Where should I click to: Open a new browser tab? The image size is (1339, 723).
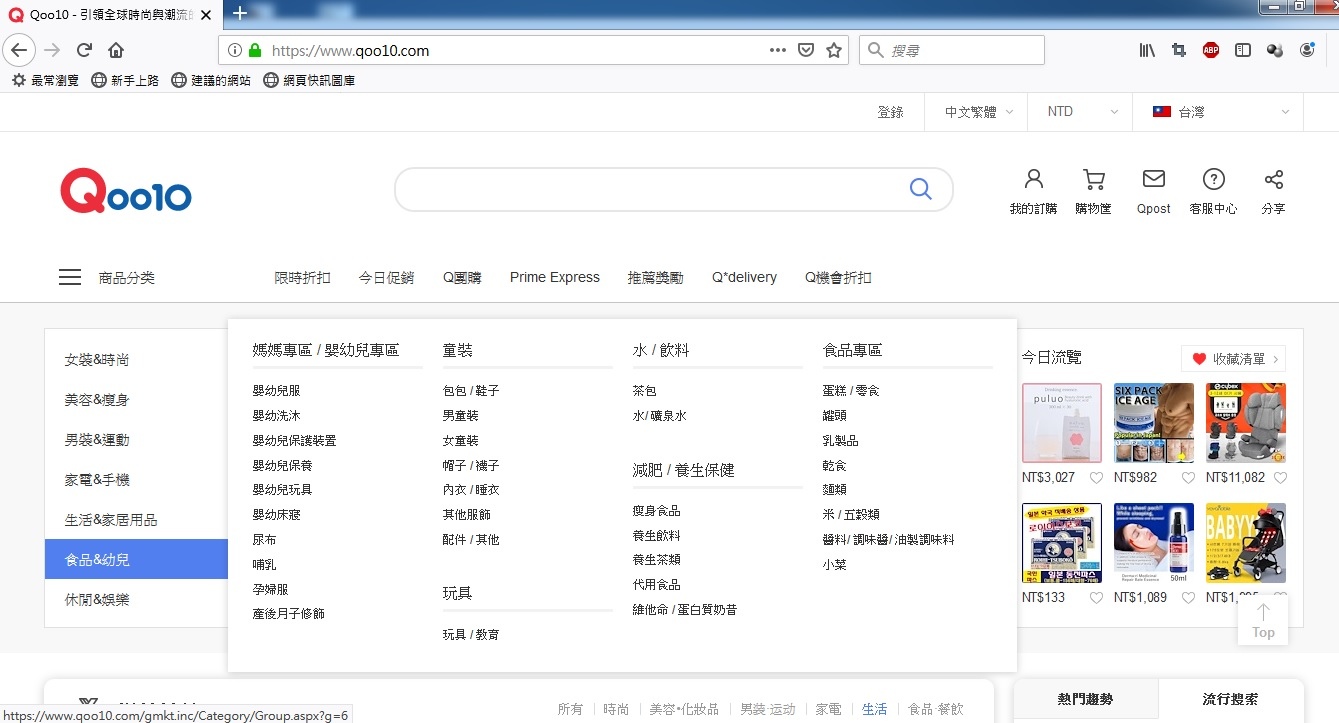click(240, 14)
